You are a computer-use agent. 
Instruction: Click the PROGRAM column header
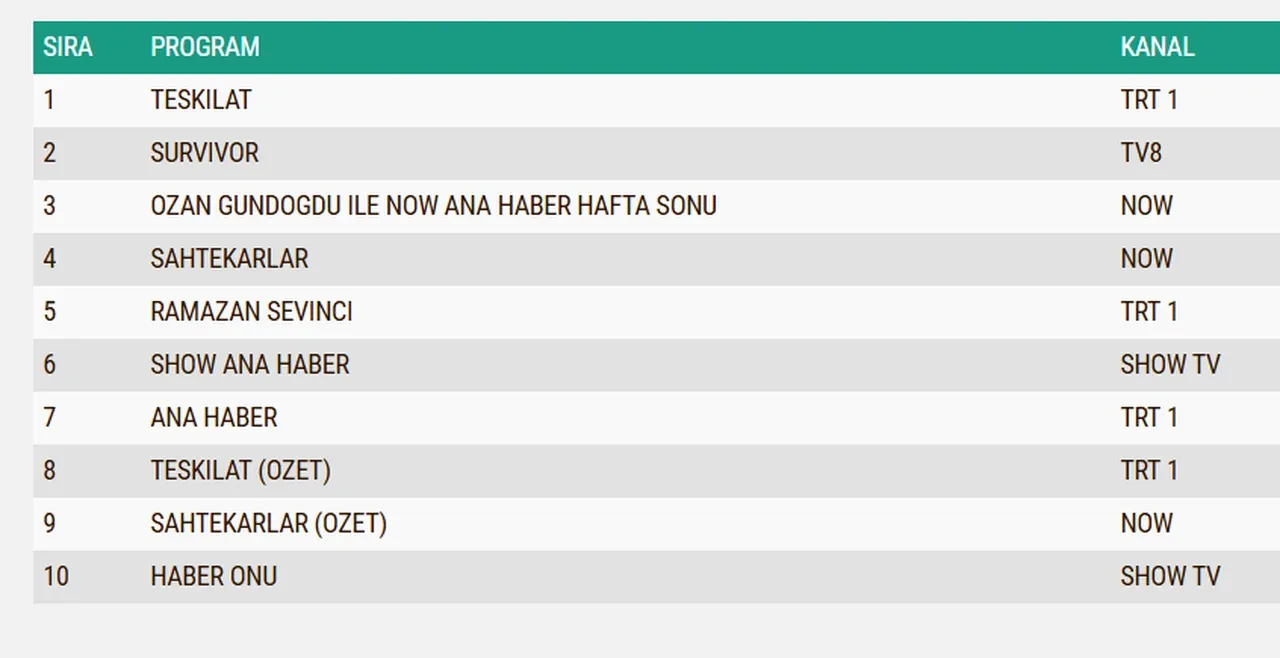tap(205, 47)
